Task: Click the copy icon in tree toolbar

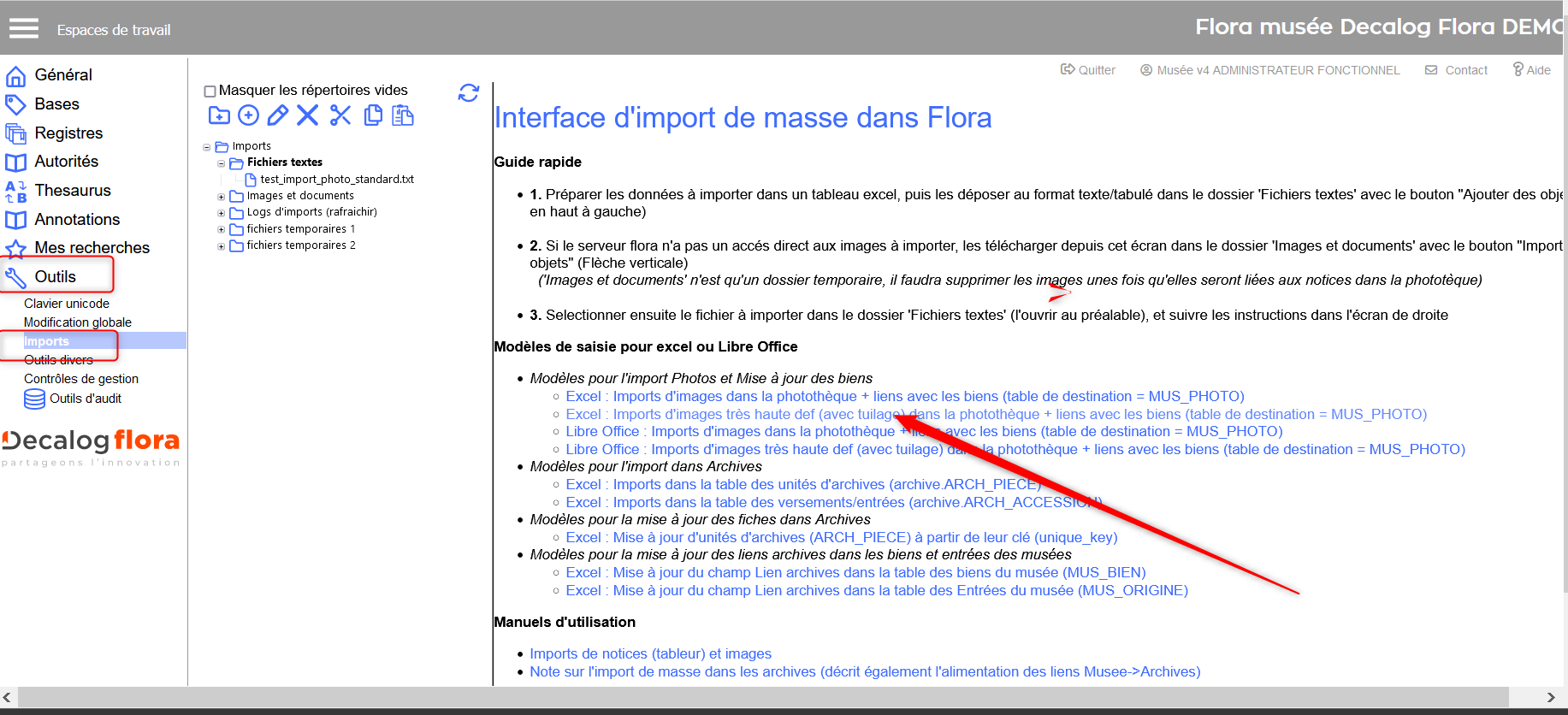Action: click(x=373, y=115)
